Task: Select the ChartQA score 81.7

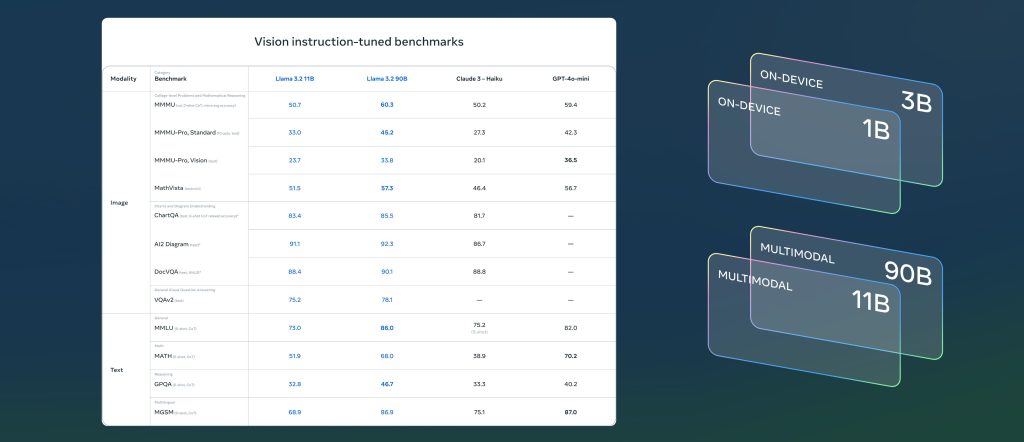Action: click(x=479, y=215)
